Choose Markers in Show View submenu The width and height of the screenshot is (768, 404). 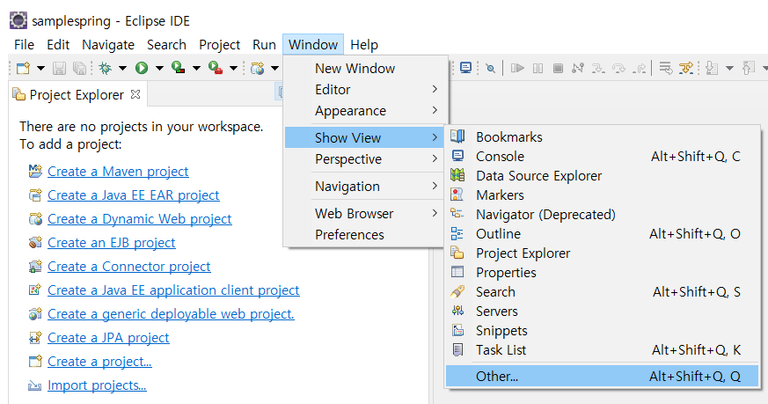pos(602,195)
